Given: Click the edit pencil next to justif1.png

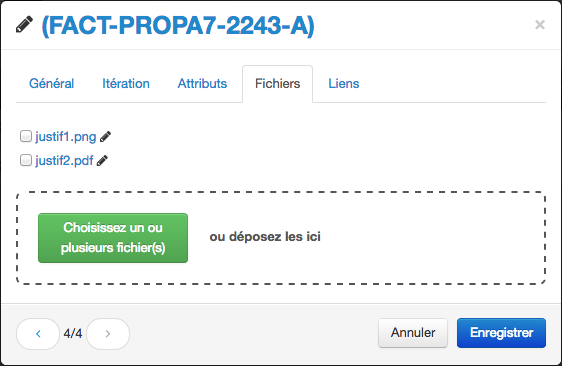Looking at the screenshot, I should pos(105,137).
